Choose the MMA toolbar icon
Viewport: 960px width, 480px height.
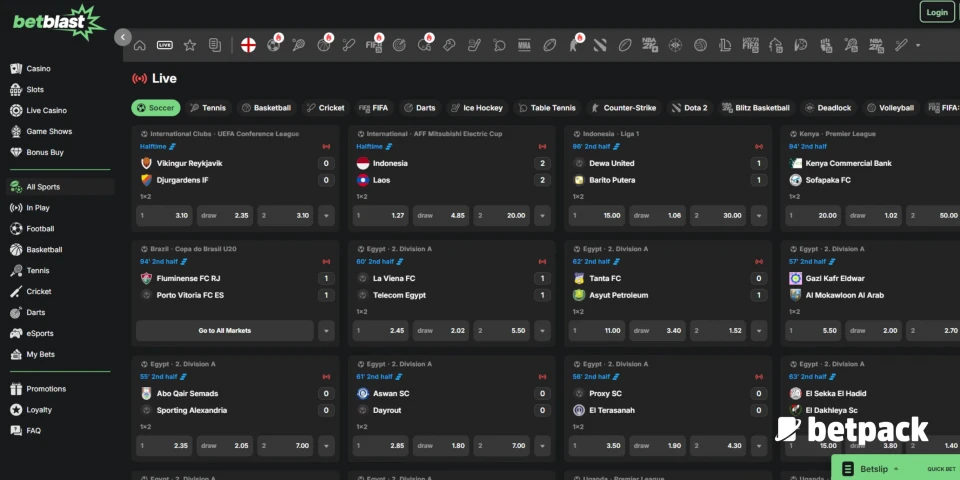524,45
